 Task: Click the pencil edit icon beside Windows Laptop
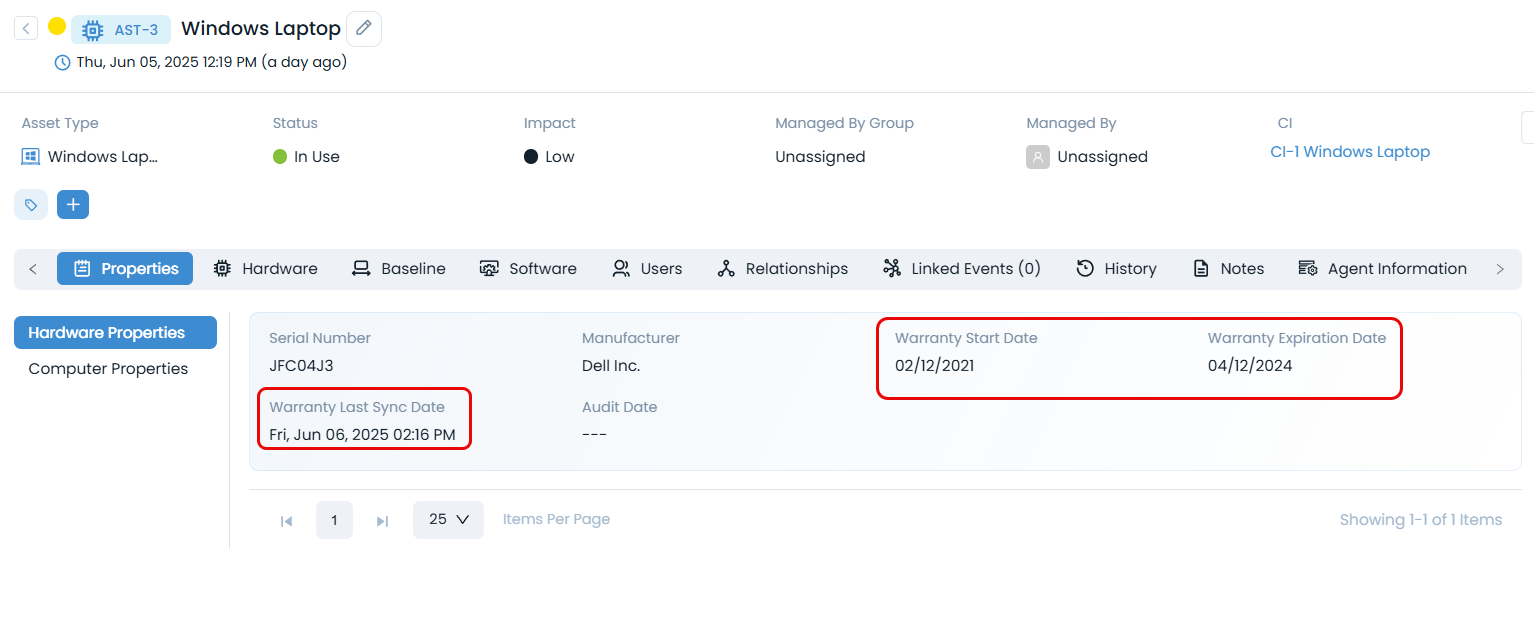(363, 29)
